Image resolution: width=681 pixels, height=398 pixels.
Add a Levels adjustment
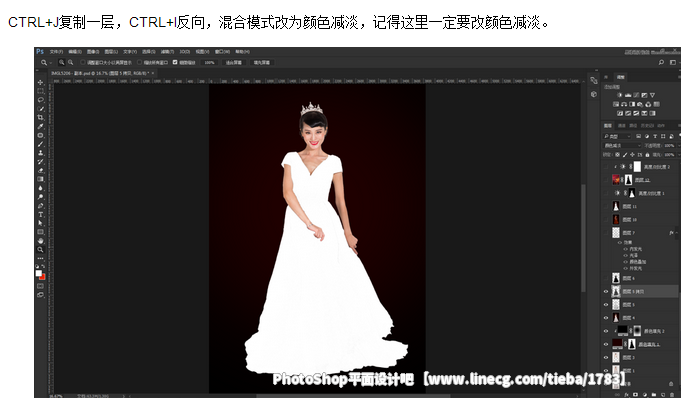628,95
